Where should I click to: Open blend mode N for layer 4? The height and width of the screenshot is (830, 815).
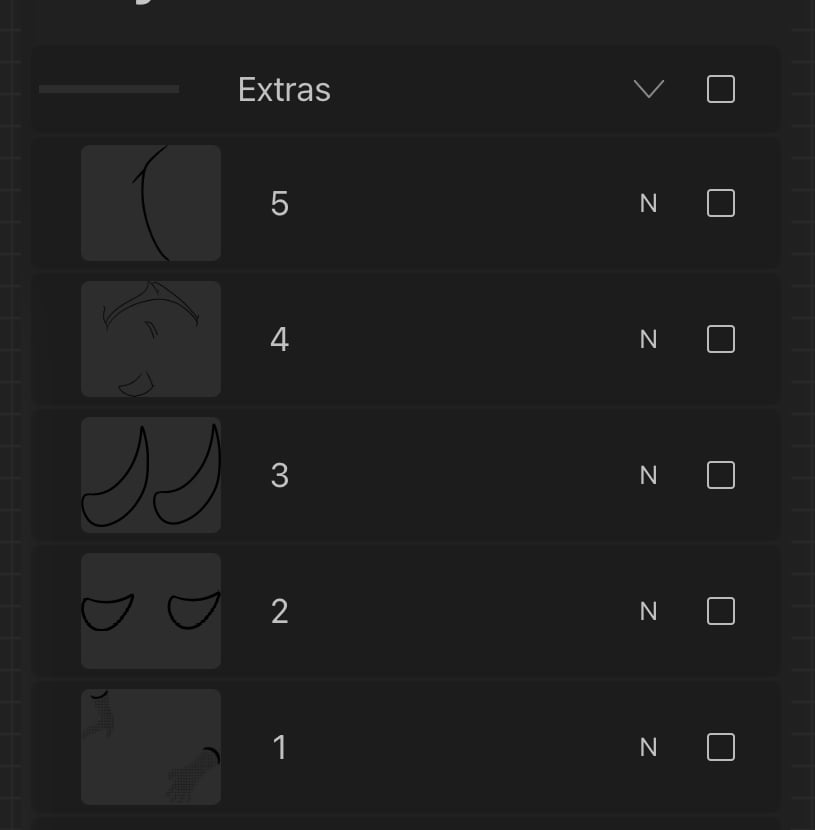(648, 340)
